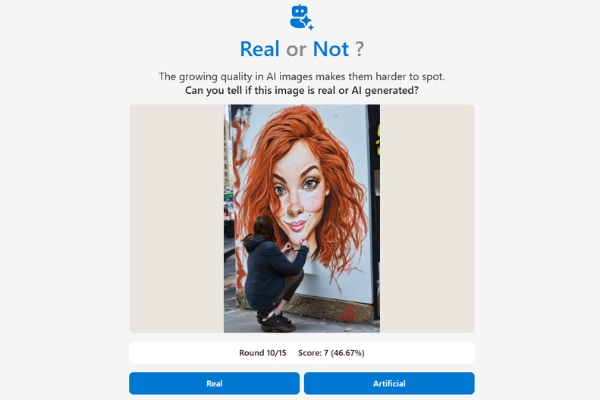The height and width of the screenshot is (400, 600).
Task: Click the blue word Not in title
Action: 331,49
